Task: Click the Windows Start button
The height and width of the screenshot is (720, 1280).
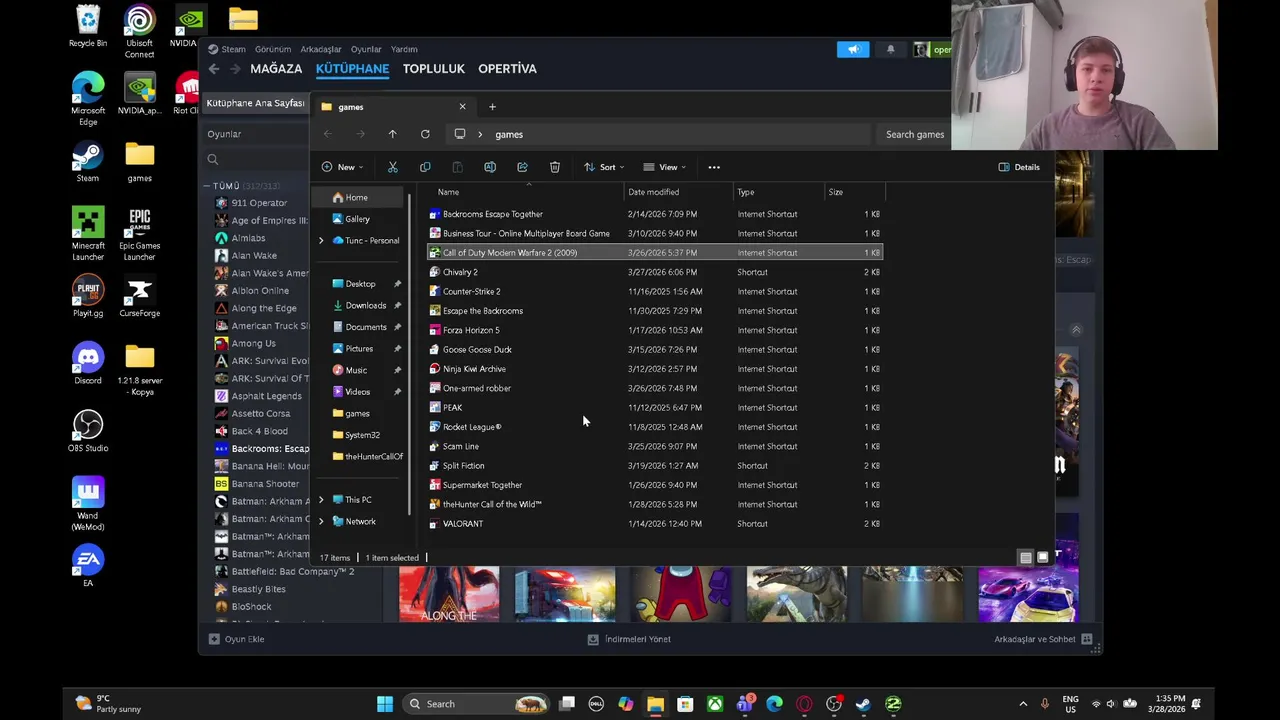Action: click(x=385, y=704)
